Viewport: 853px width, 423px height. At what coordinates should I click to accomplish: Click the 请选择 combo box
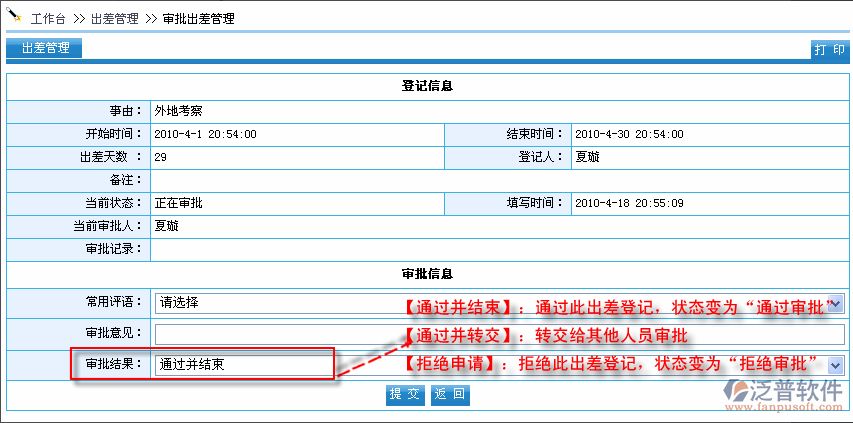pyautogui.click(x=499, y=303)
